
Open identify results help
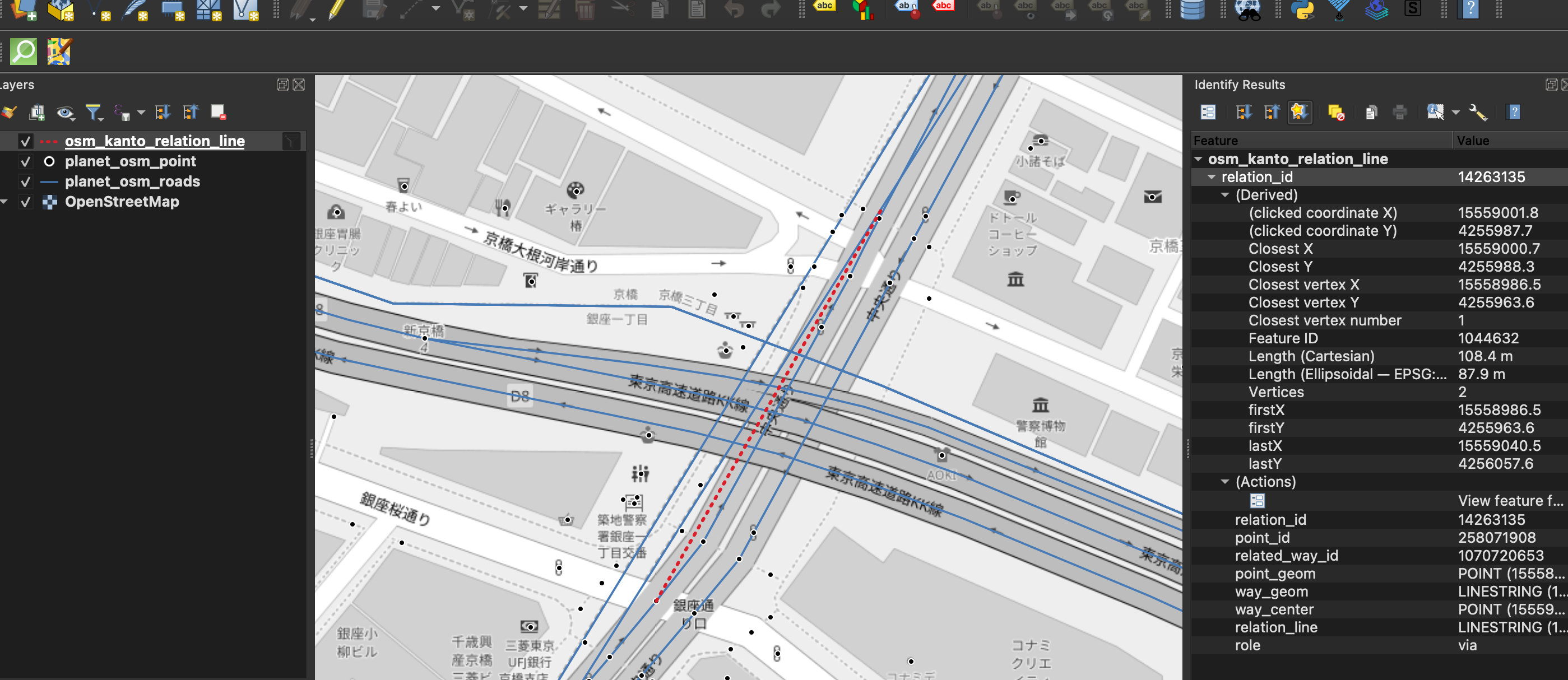pyautogui.click(x=1514, y=112)
